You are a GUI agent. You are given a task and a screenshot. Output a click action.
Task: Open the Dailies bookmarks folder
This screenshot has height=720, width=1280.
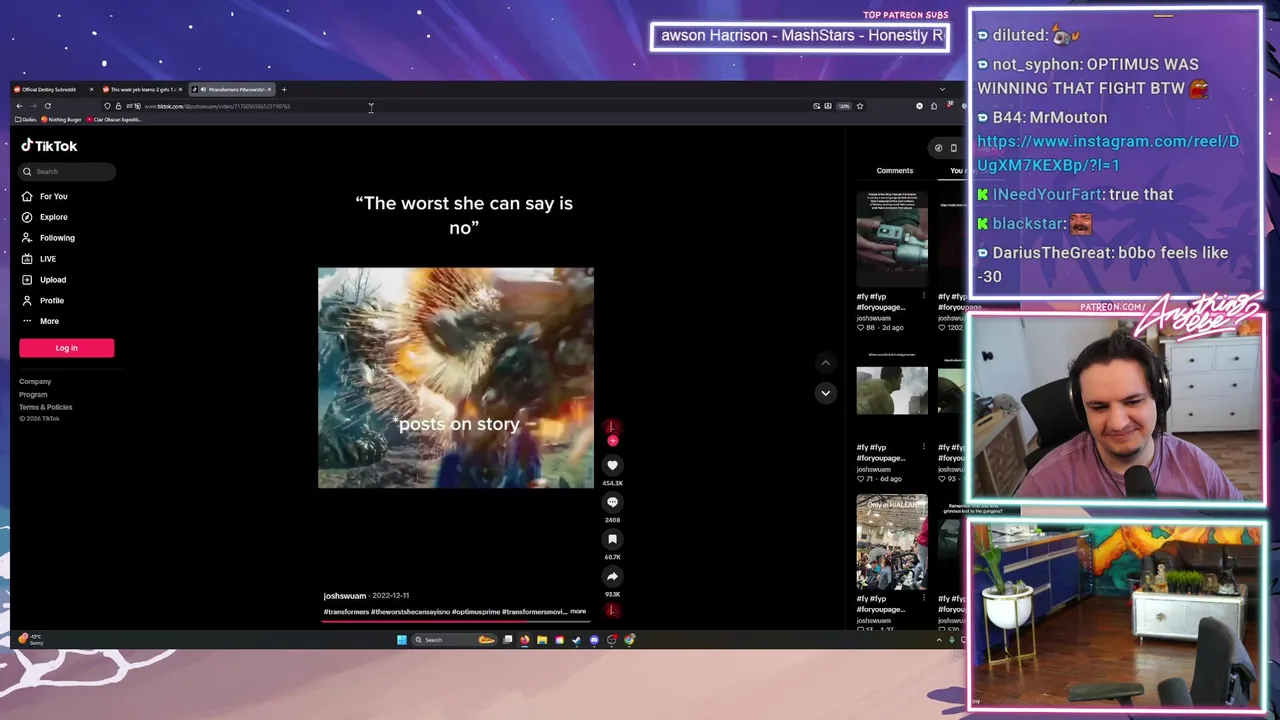tap(26, 120)
